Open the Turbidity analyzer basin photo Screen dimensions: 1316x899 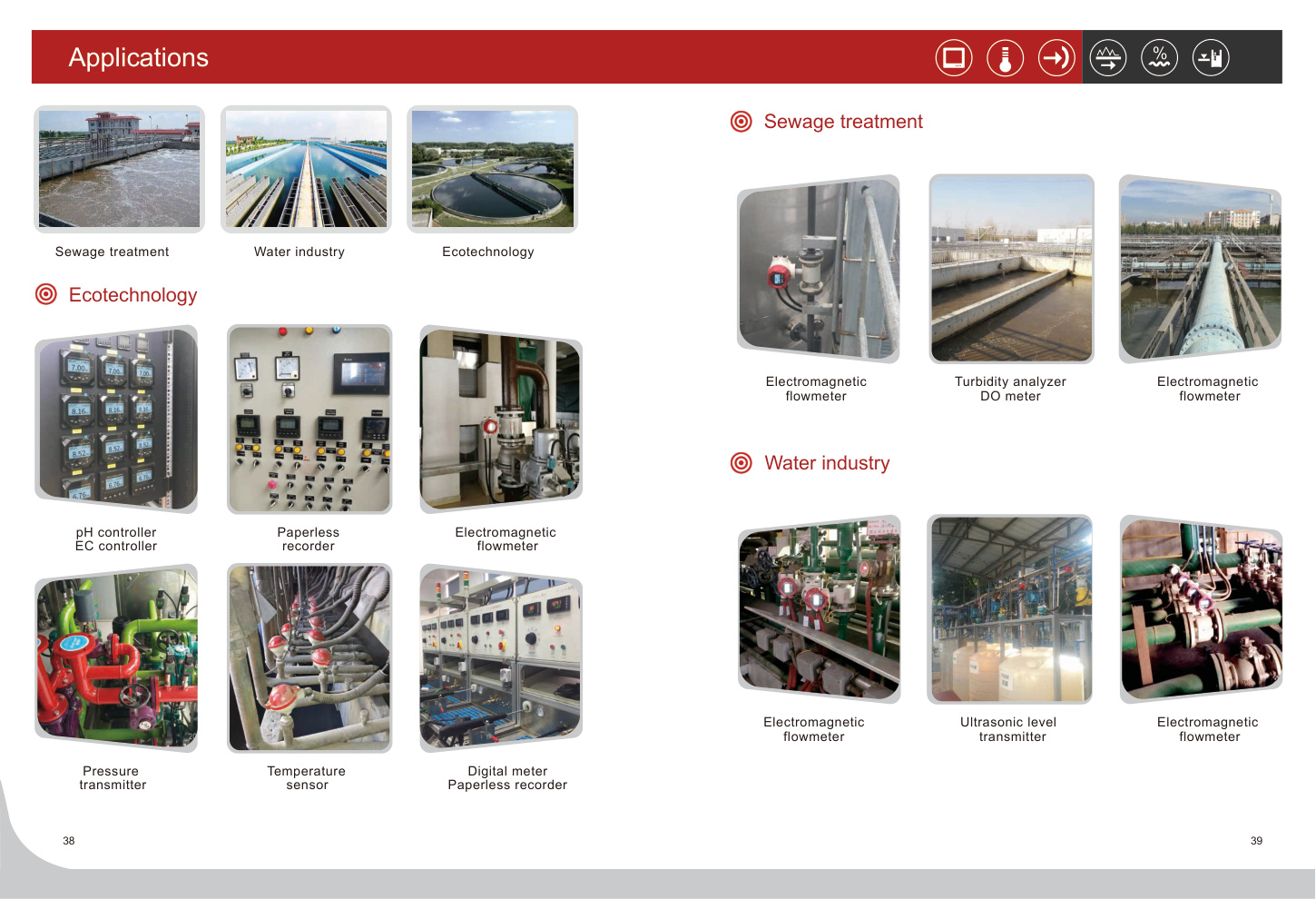click(1012, 269)
